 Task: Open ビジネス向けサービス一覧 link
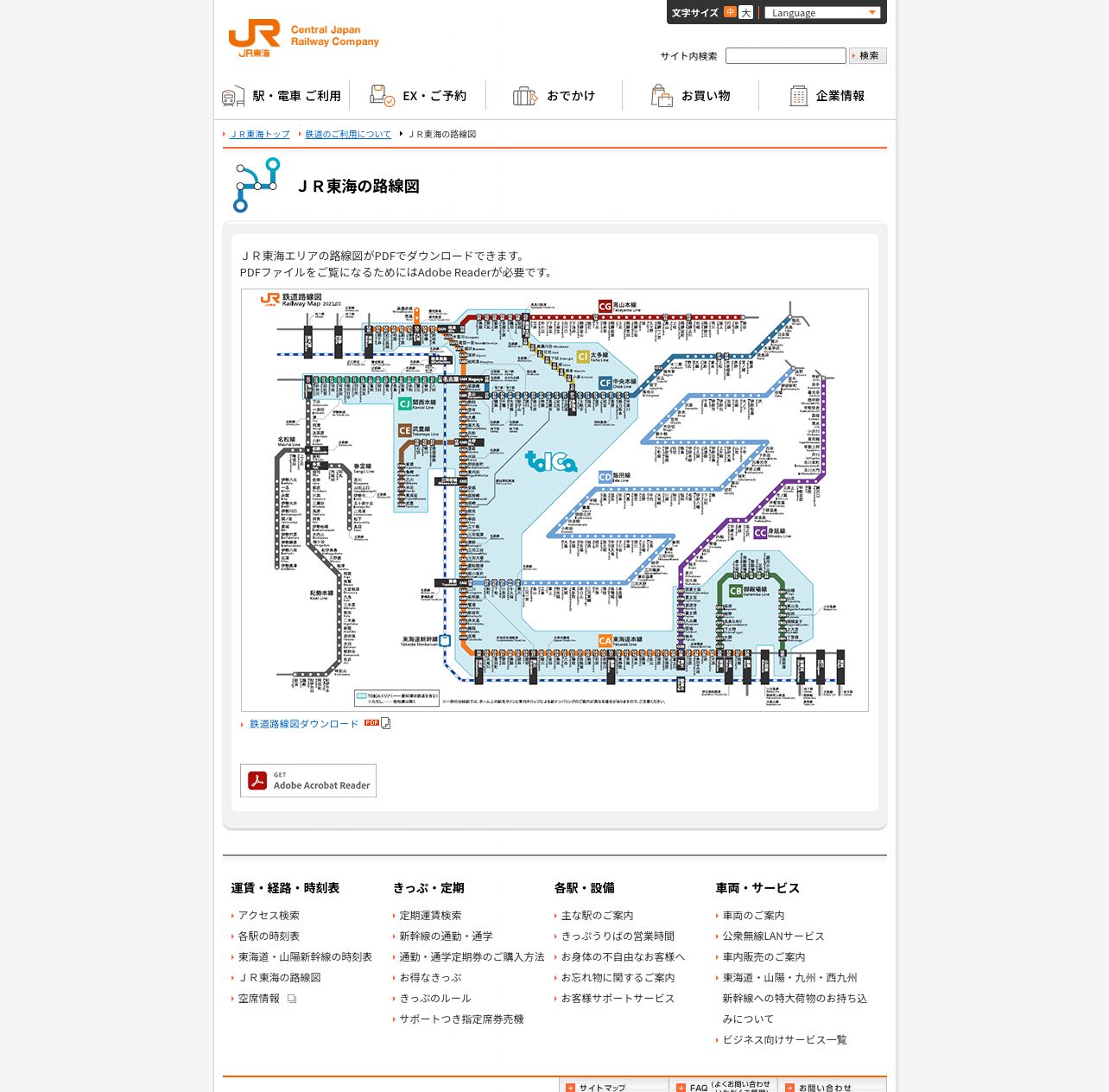tap(784, 1040)
